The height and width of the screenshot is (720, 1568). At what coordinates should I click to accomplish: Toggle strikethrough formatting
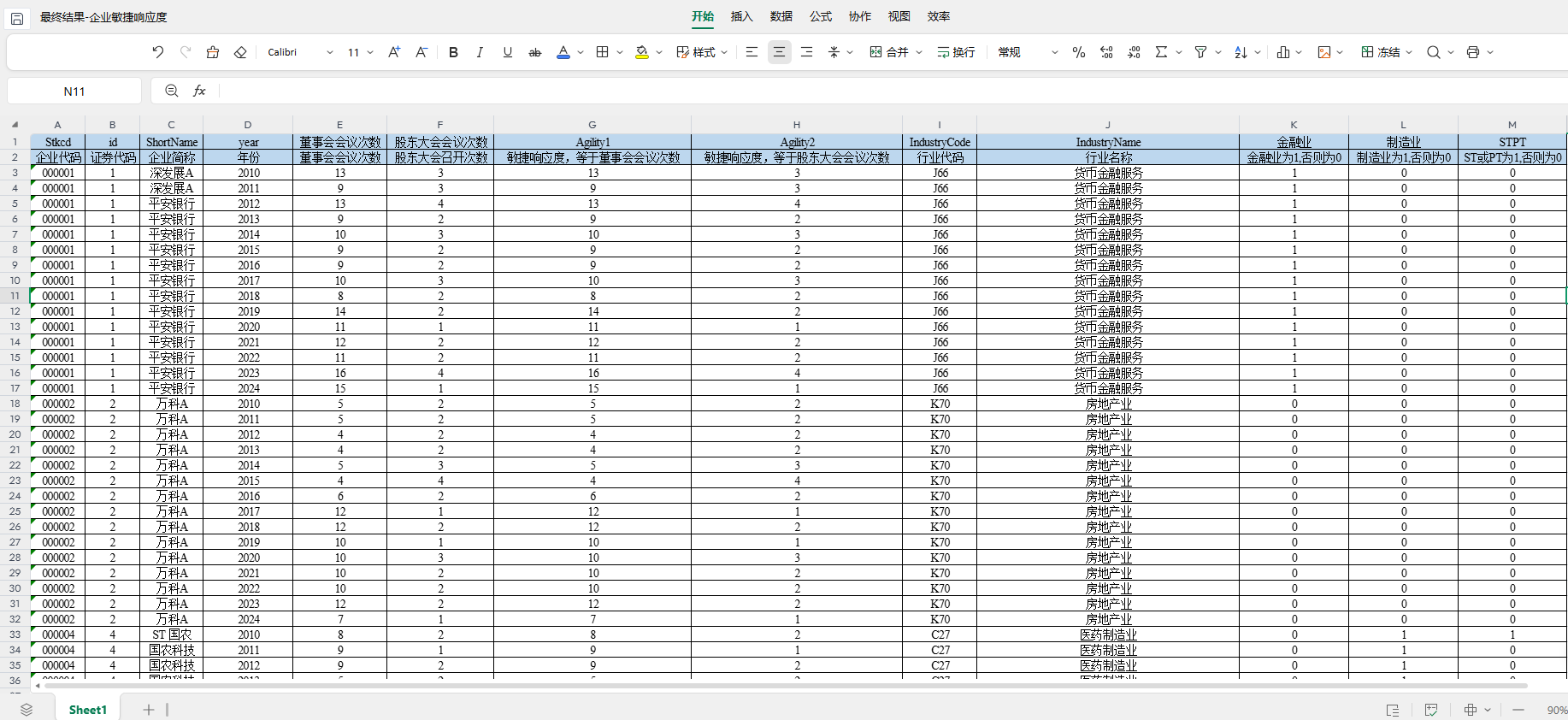[535, 52]
